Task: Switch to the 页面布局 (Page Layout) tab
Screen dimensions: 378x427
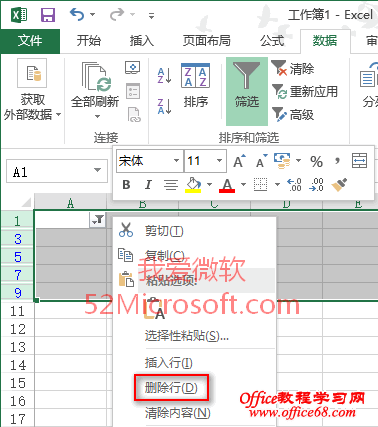Action: click(x=207, y=41)
